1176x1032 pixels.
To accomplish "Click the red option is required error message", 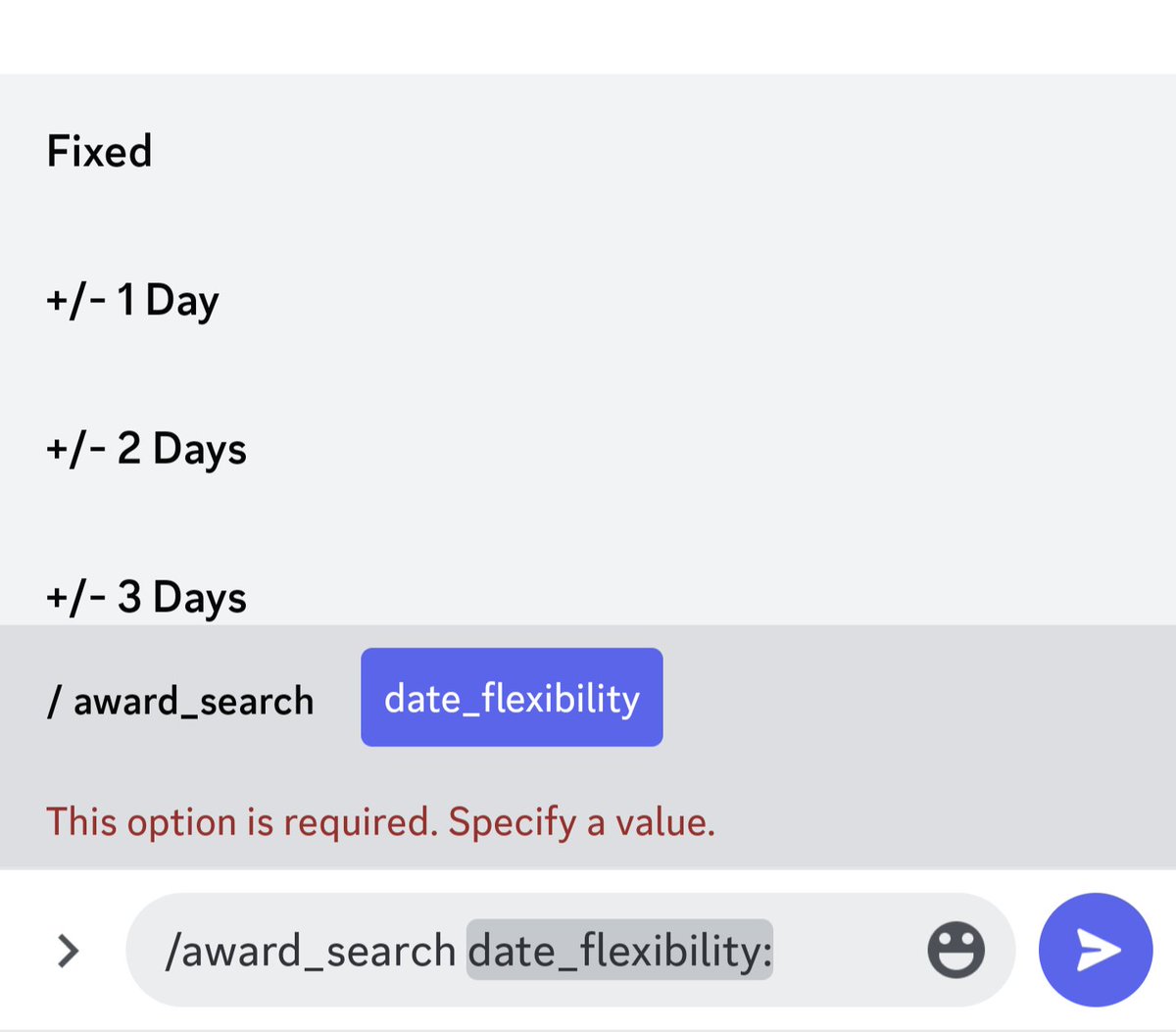I will coord(380,821).
